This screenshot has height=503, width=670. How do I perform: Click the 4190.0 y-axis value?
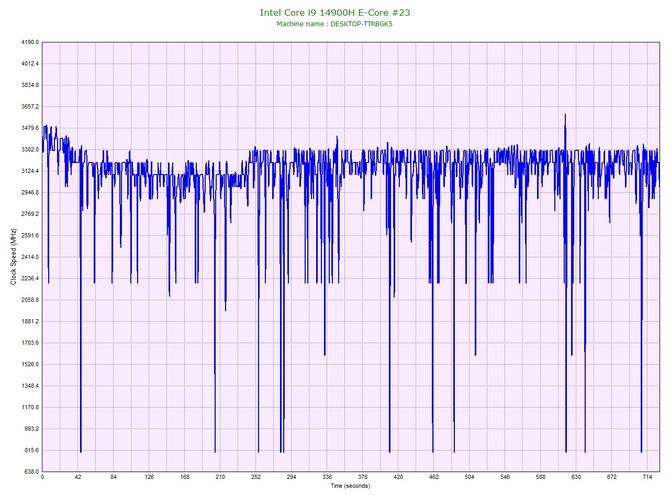point(30,42)
